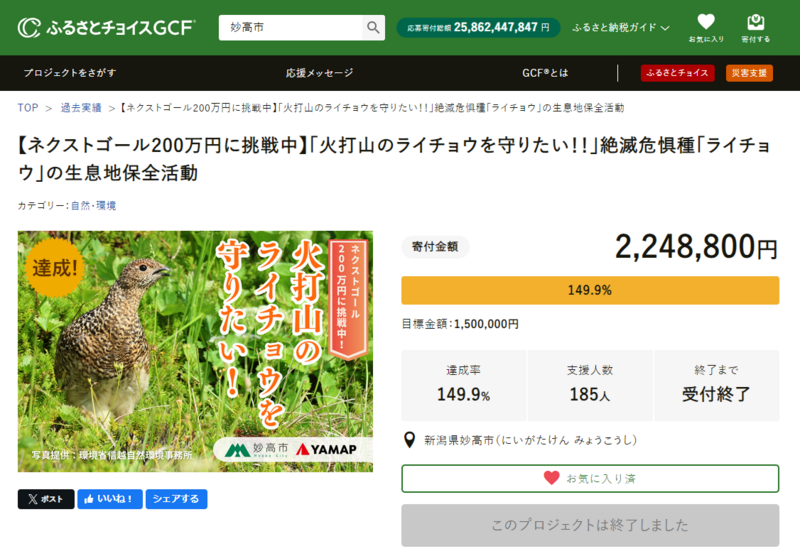Share via the X ポスト button

point(46,499)
